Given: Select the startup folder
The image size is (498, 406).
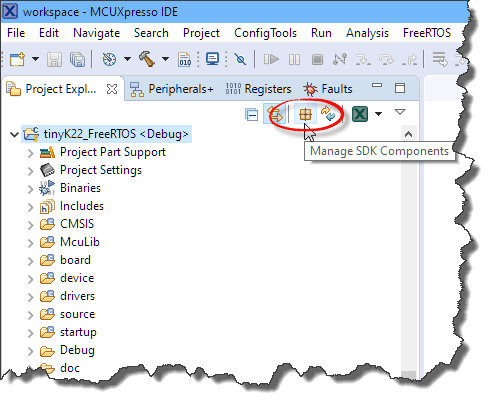Looking at the screenshot, I should pyautogui.click(x=68, y=332).
